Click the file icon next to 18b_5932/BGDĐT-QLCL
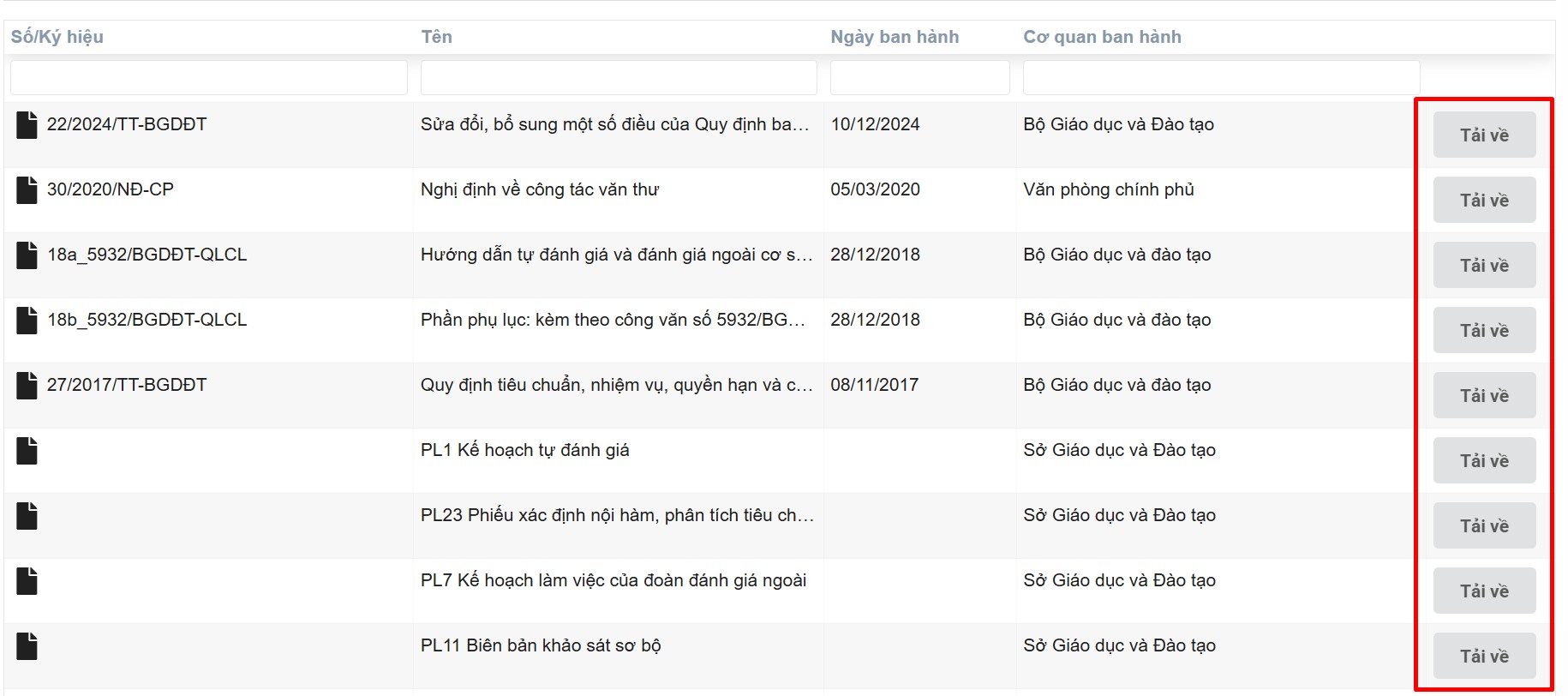Screen dimensions: 1568x696 pyautogui.click(x=27, y=321)
